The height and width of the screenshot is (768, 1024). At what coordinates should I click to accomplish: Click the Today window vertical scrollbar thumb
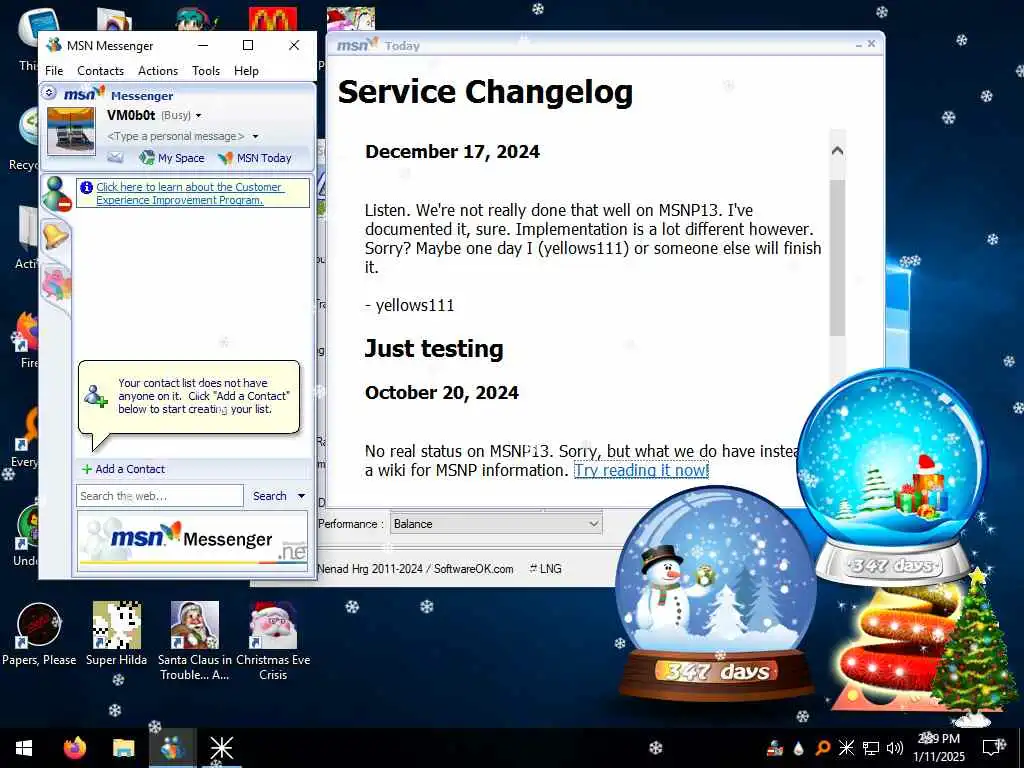pos(837,258)
